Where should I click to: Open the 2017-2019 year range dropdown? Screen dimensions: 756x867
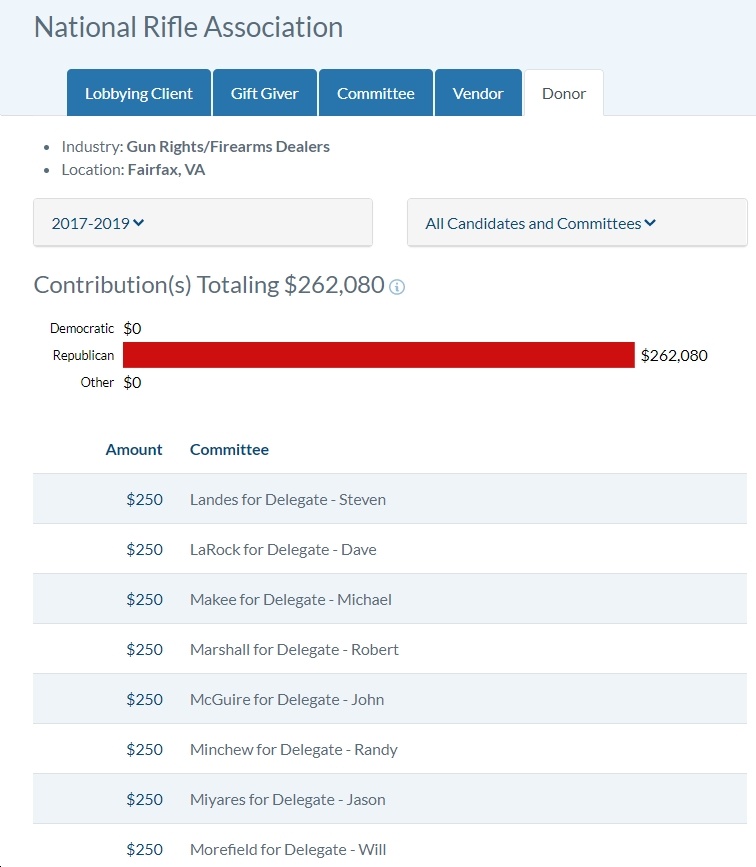(203, 223)
